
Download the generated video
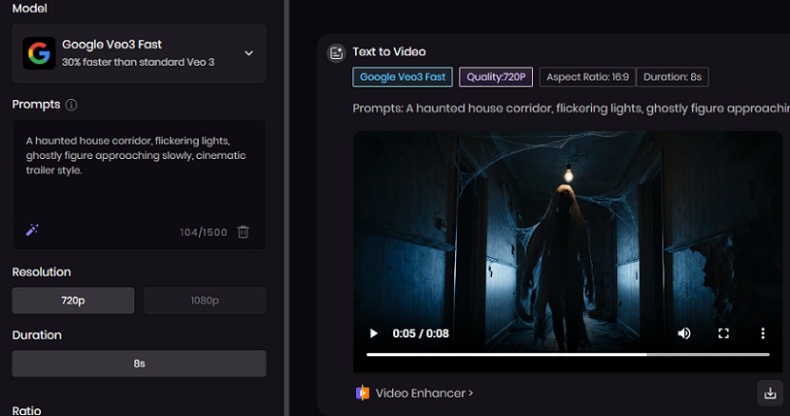tap(770, 393)
